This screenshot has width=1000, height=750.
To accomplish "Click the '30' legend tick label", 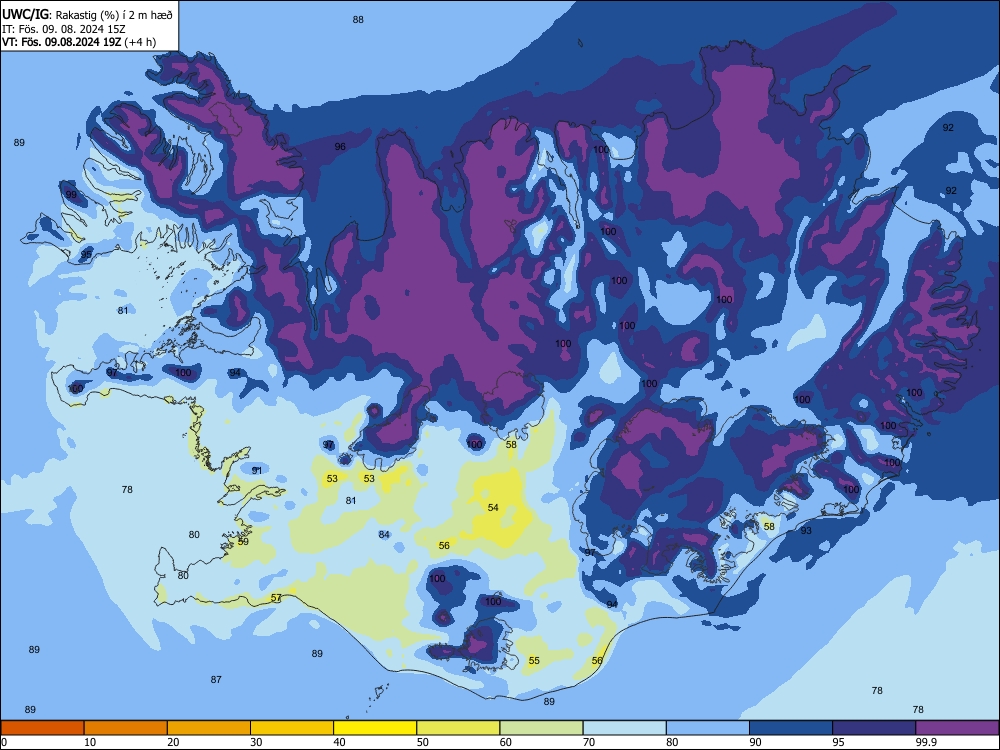I will pos(256,742).
